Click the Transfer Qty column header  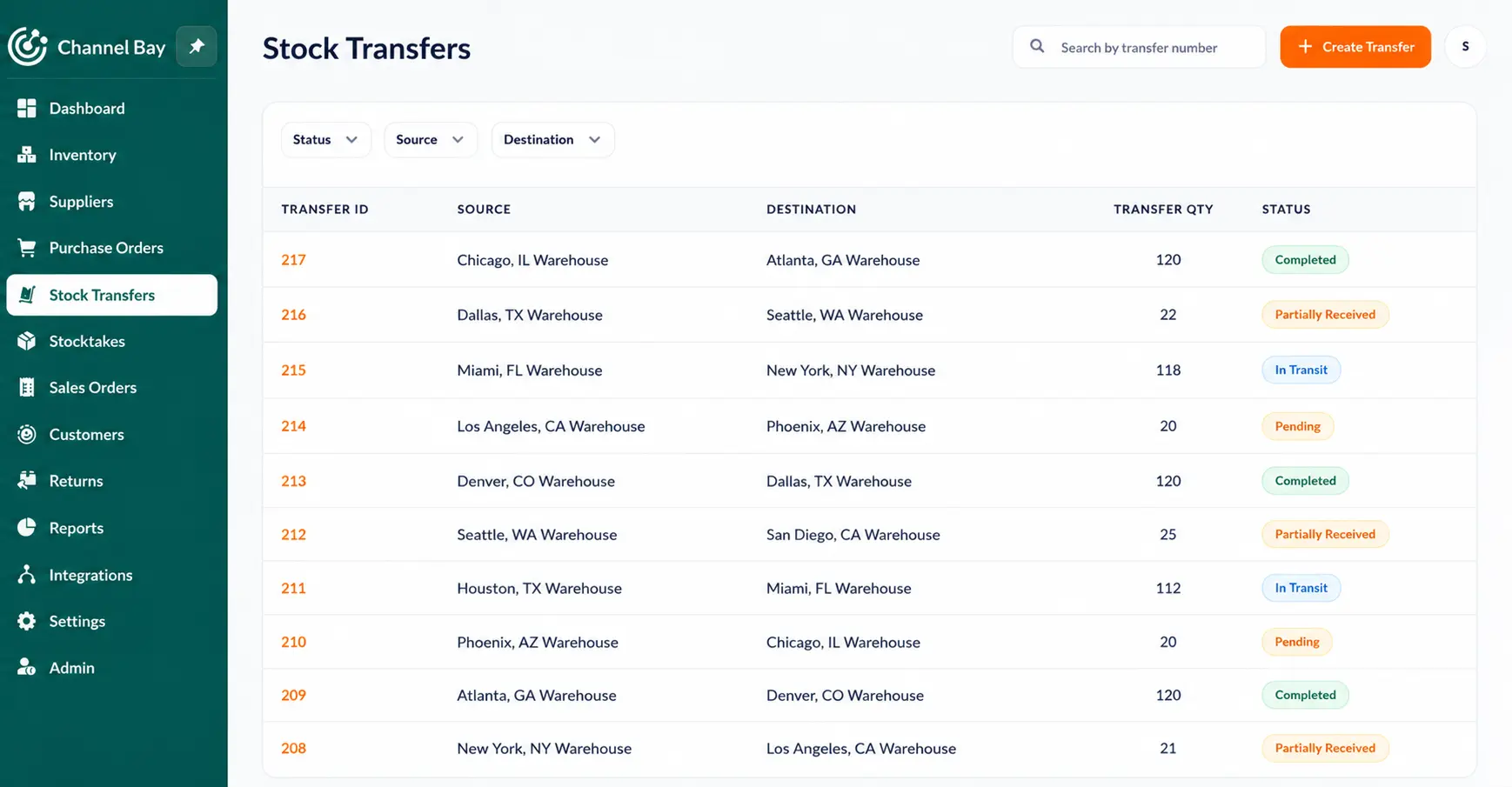[x=1163, y=210]
